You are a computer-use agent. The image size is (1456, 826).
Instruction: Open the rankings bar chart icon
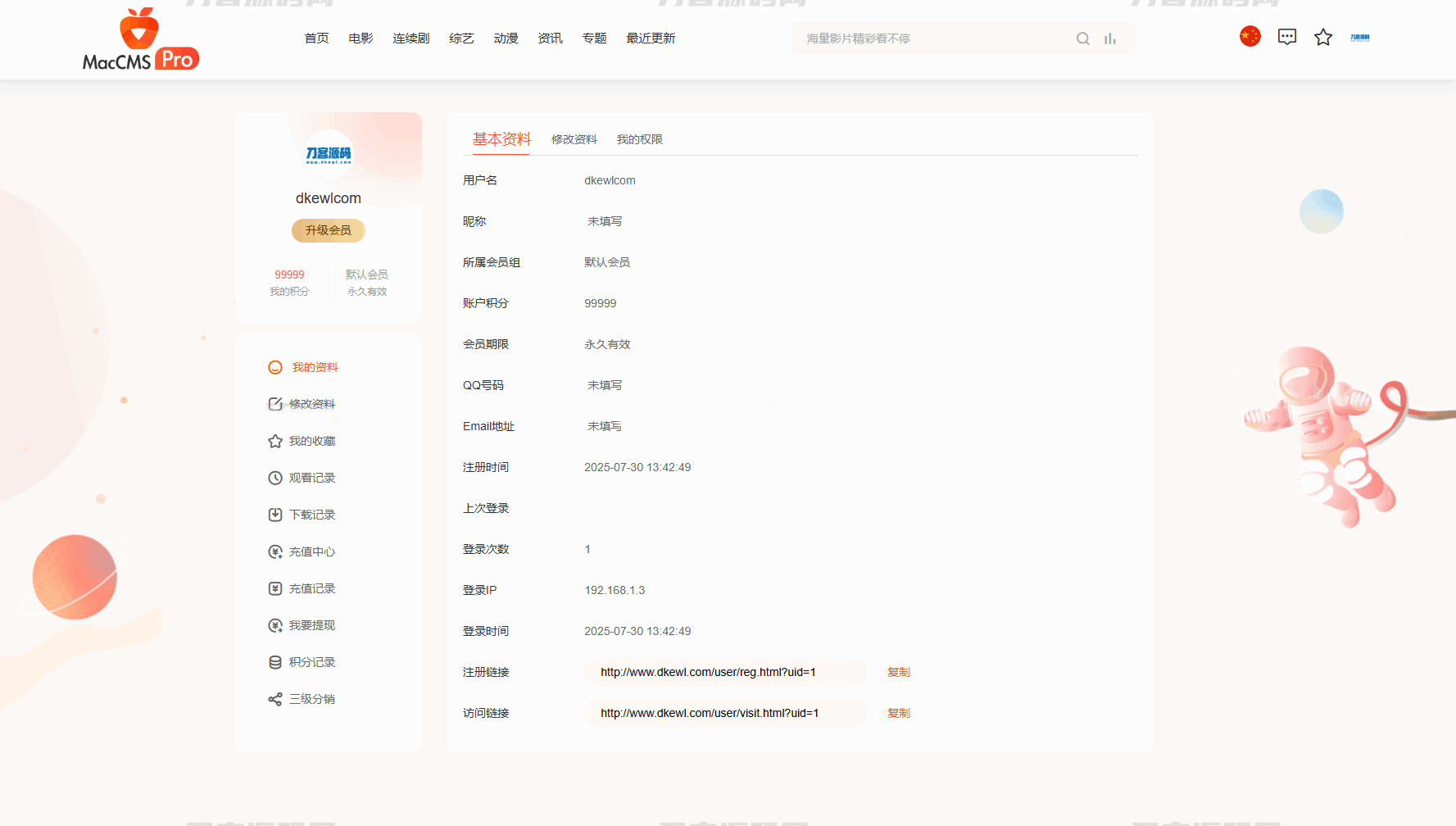tap(1110, 39)
